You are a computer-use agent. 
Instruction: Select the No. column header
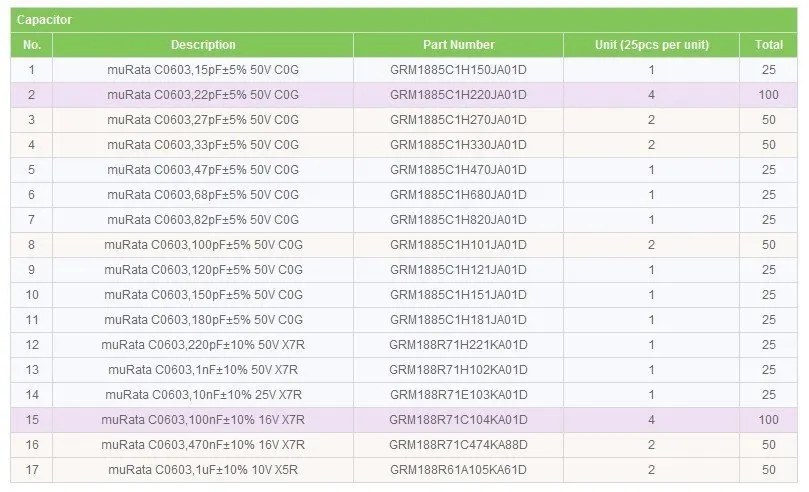point(31,45)
